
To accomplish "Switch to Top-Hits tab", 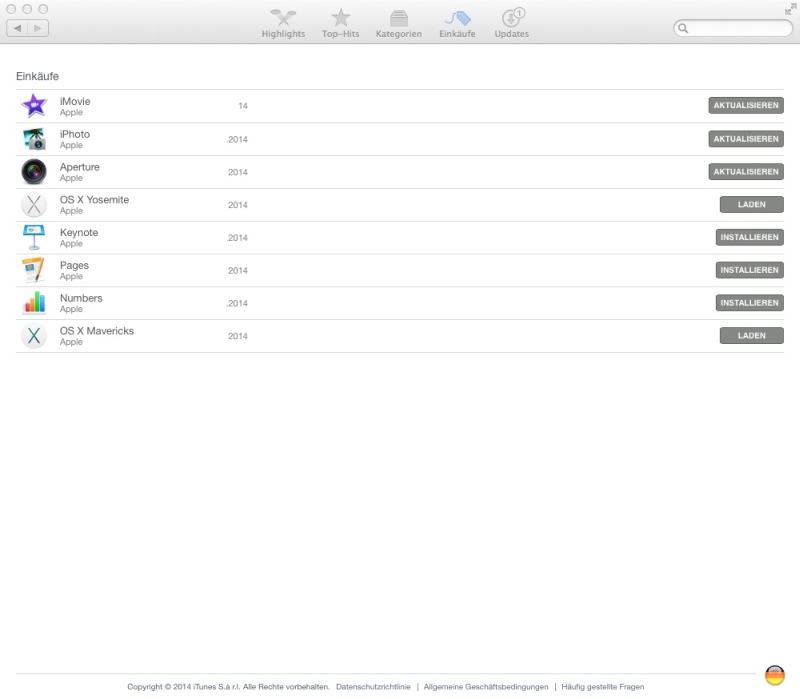I will pos(340,23).
